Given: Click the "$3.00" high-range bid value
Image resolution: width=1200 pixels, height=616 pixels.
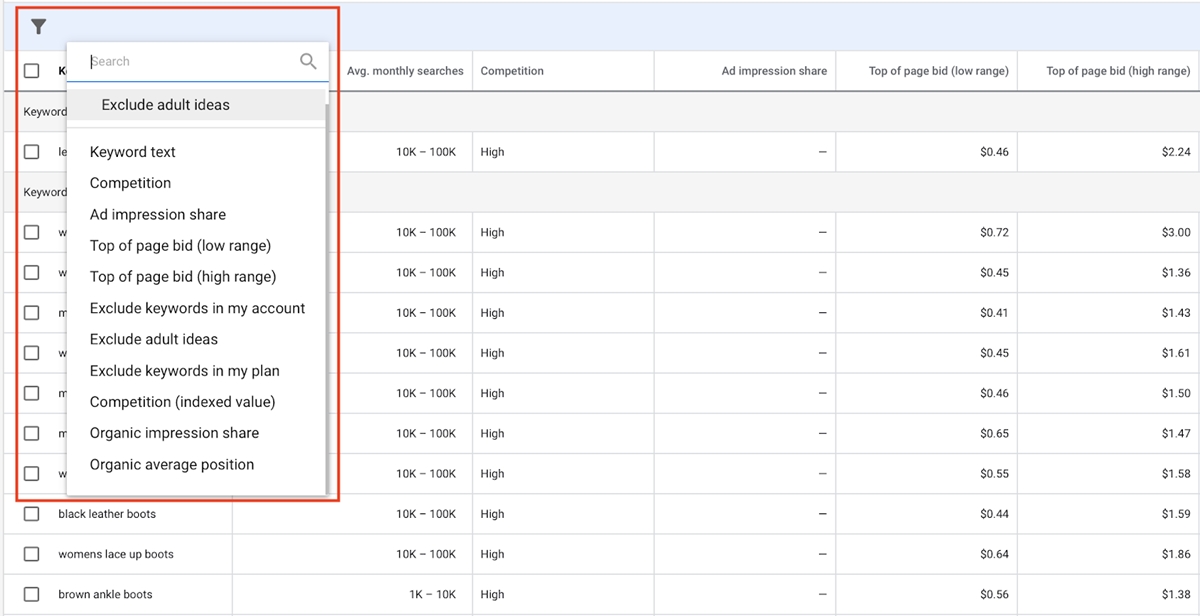Looking at the screenshot, I should point(1176,232).
